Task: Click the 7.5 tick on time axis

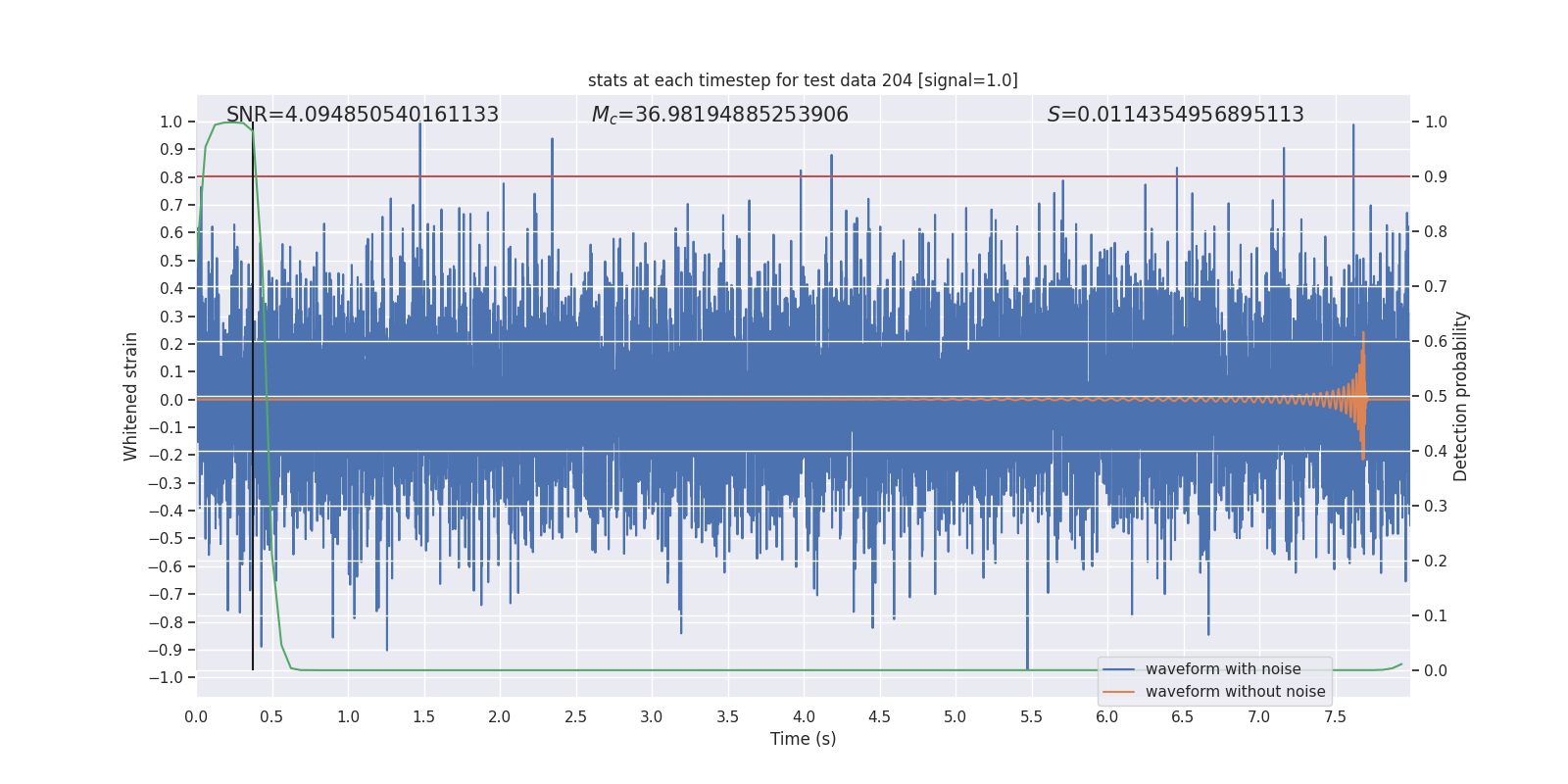Action: 1335,717
